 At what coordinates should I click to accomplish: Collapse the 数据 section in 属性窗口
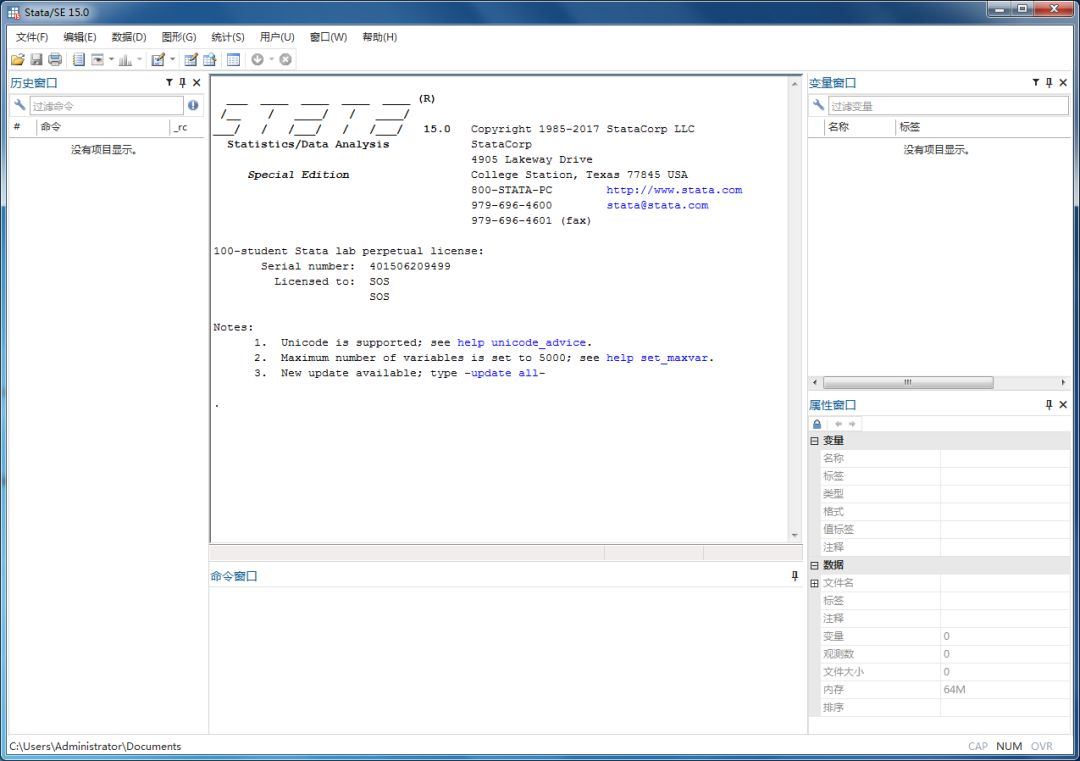[x=814, y=565]
